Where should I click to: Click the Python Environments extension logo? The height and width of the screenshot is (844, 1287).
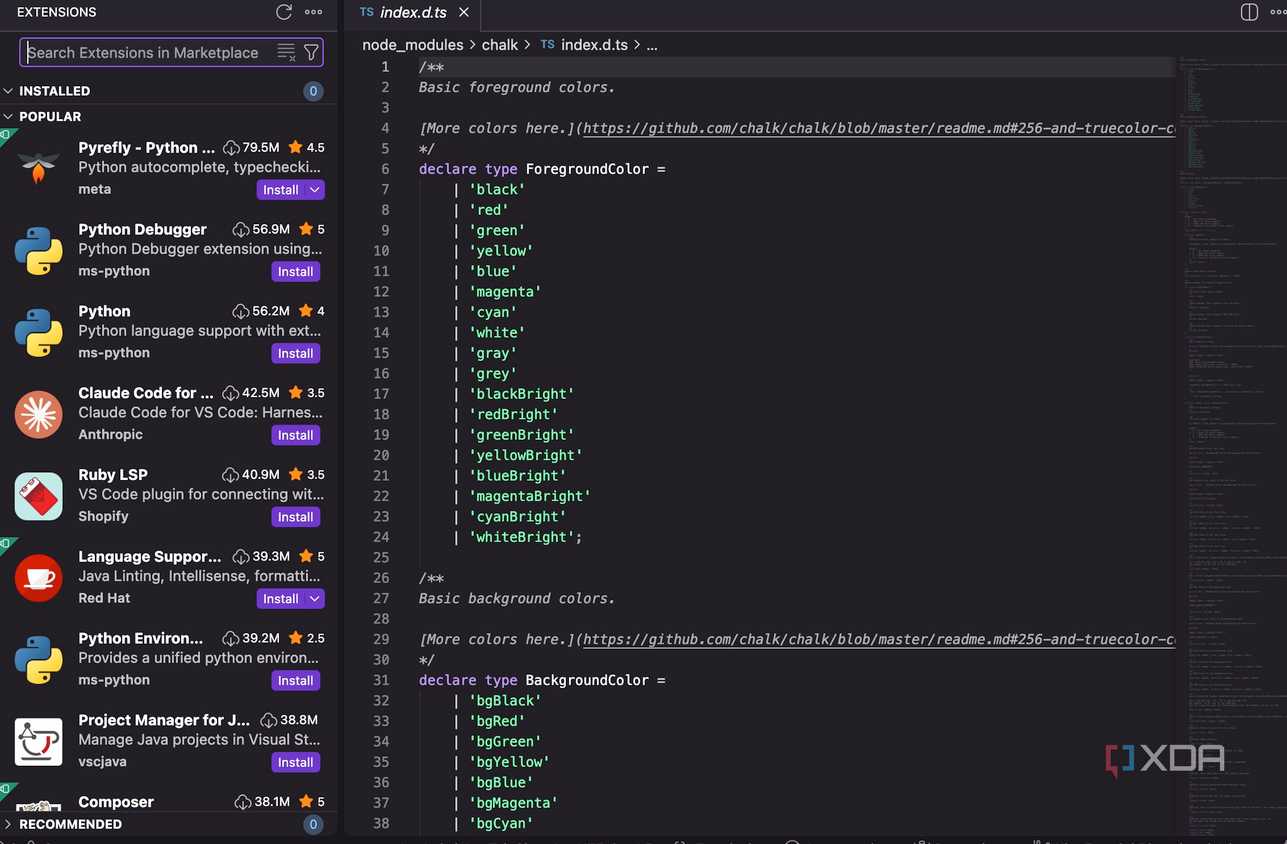(39, 659)
